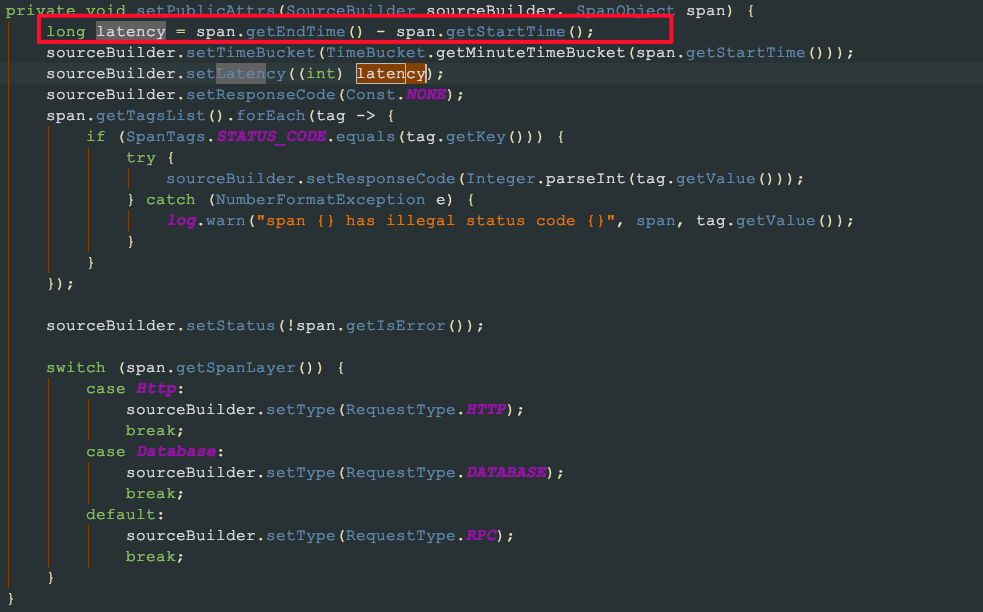Click the 'break' after the RPC setType
Viewport: 983px width, 612px height.
coord(151,556)
